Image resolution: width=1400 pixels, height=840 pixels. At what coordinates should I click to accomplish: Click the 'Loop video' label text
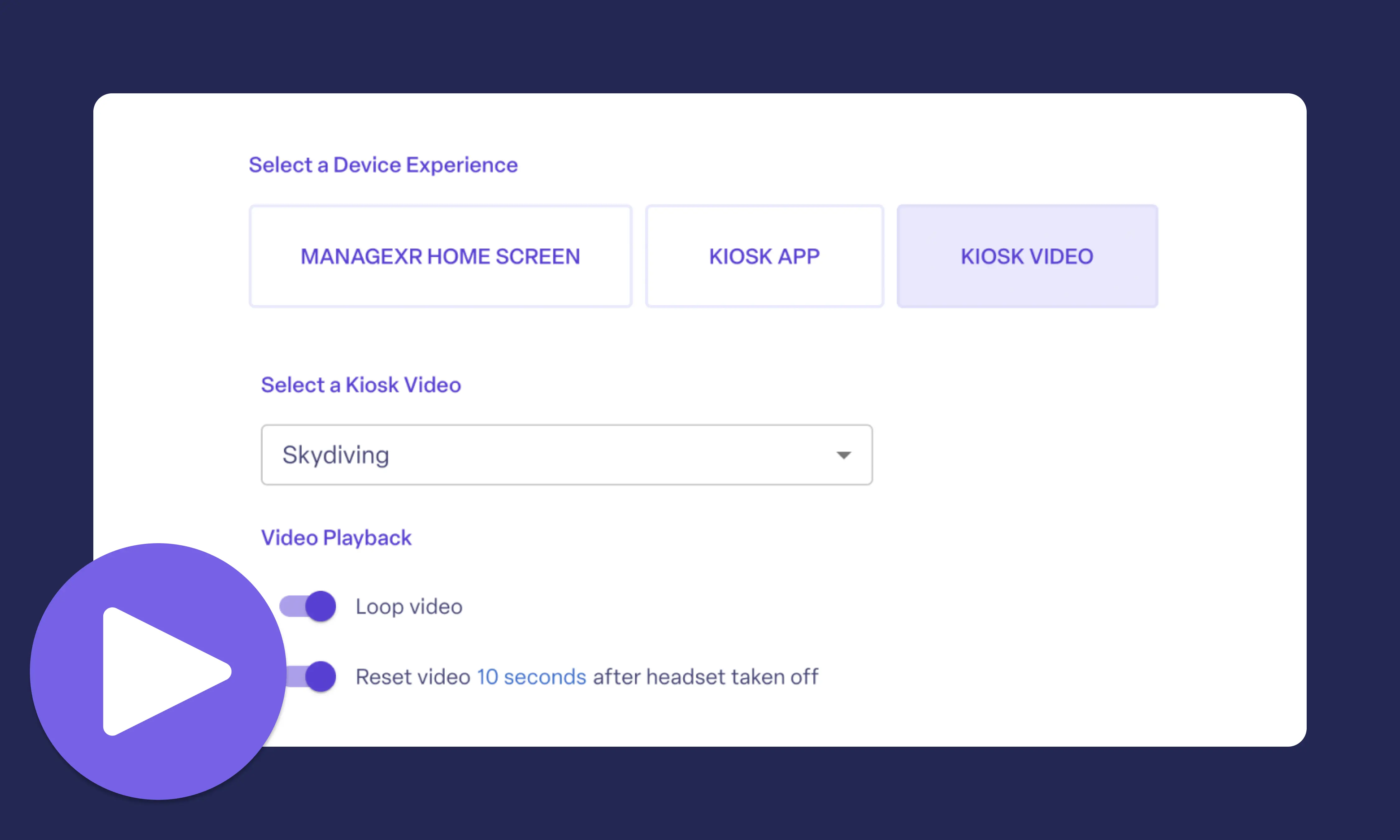point(409,607)
